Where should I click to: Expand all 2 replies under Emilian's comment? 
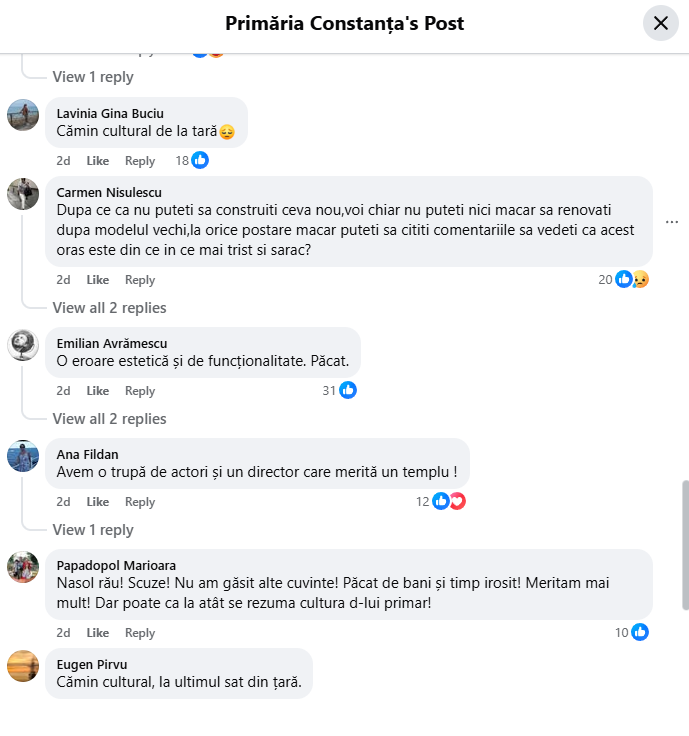click(109, 419)
